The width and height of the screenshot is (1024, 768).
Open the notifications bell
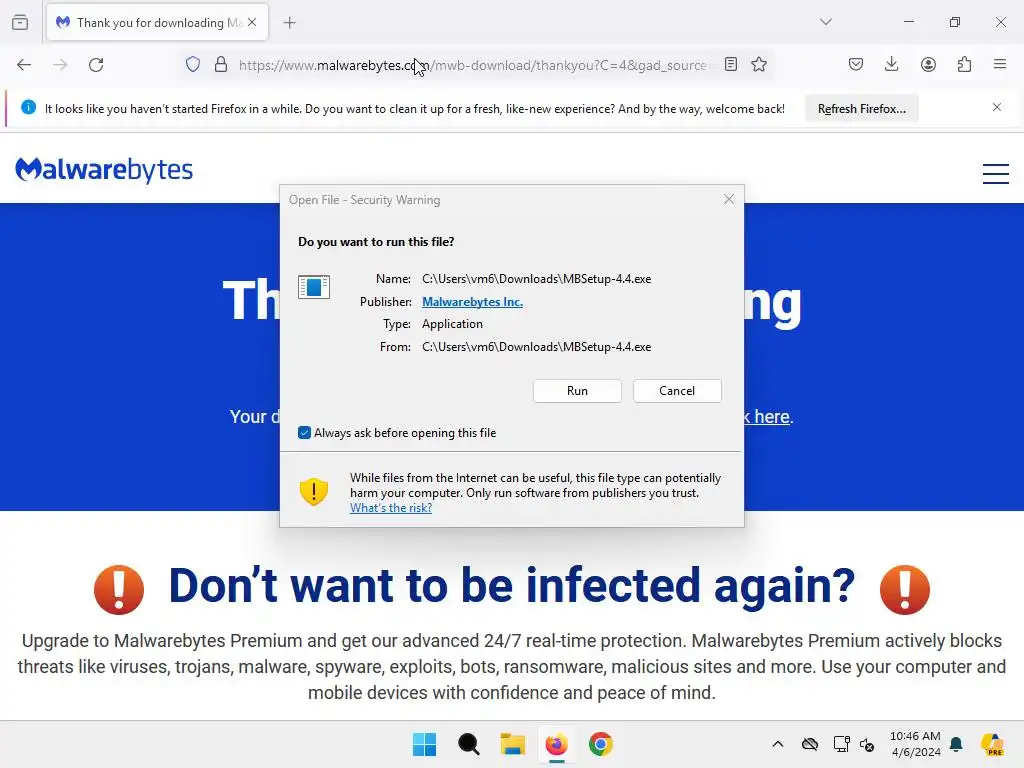[x=957, y=744]
